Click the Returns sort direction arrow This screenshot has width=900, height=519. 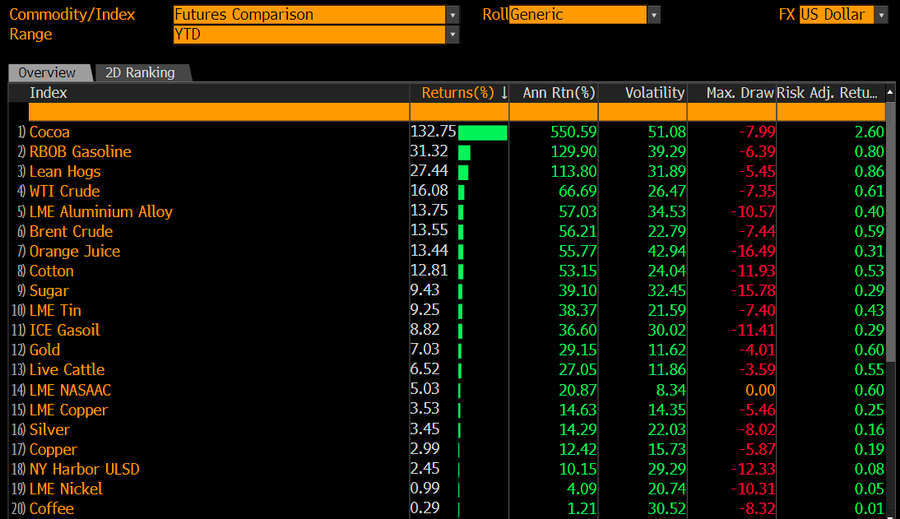pos(504,93)
